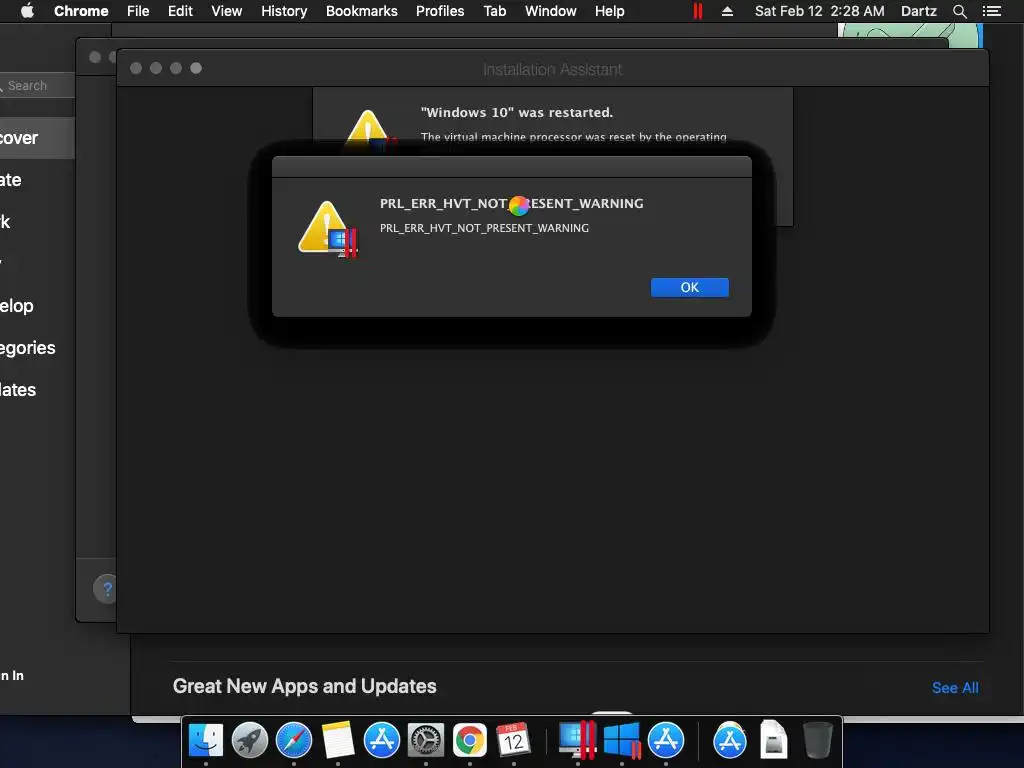This screenshot has height=768, width=1024.
Task: Open Google Chrome from the Dock
Action: point(470,740)
